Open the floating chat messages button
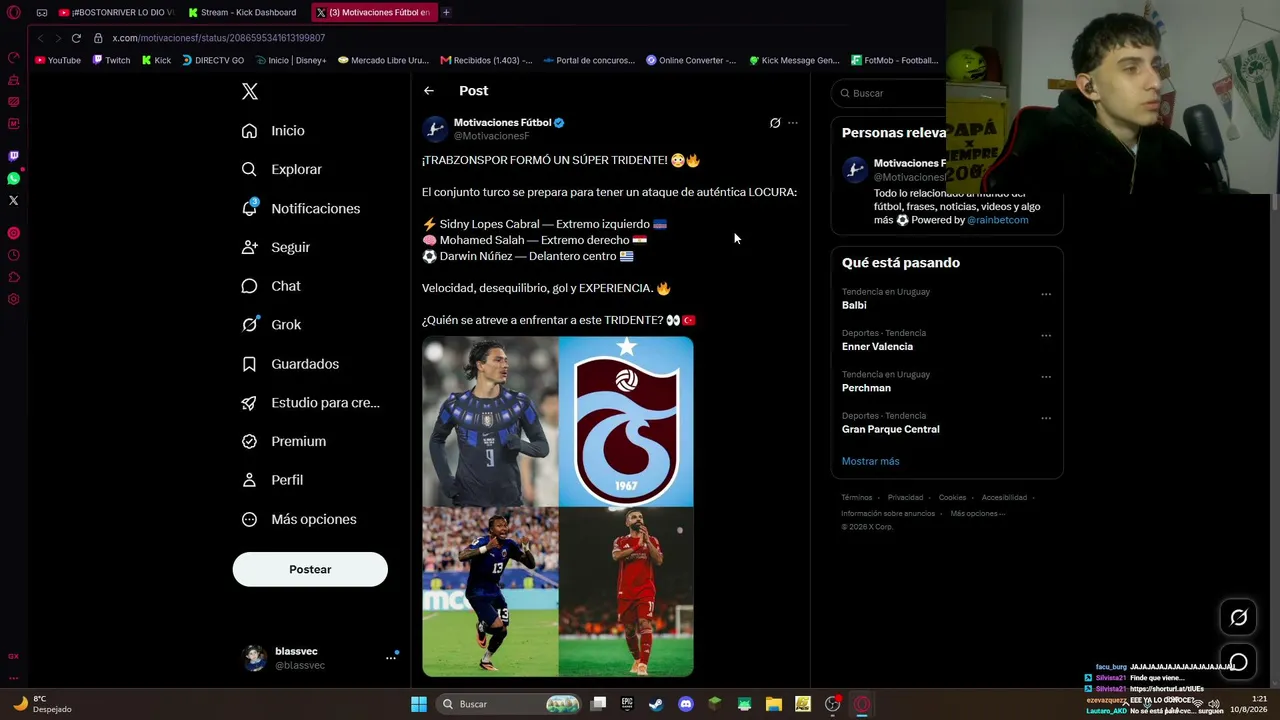1280x720 pixels. pyautogui.click(x=1238, y=662)
